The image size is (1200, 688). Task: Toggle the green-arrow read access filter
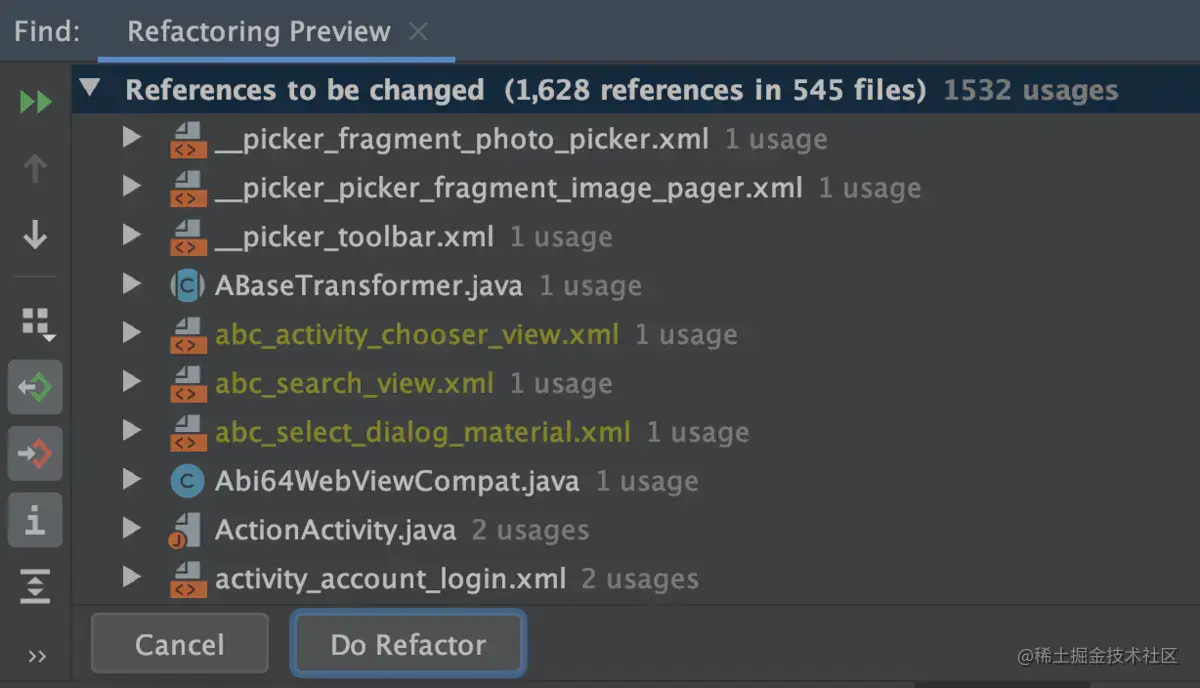point(36,388)
